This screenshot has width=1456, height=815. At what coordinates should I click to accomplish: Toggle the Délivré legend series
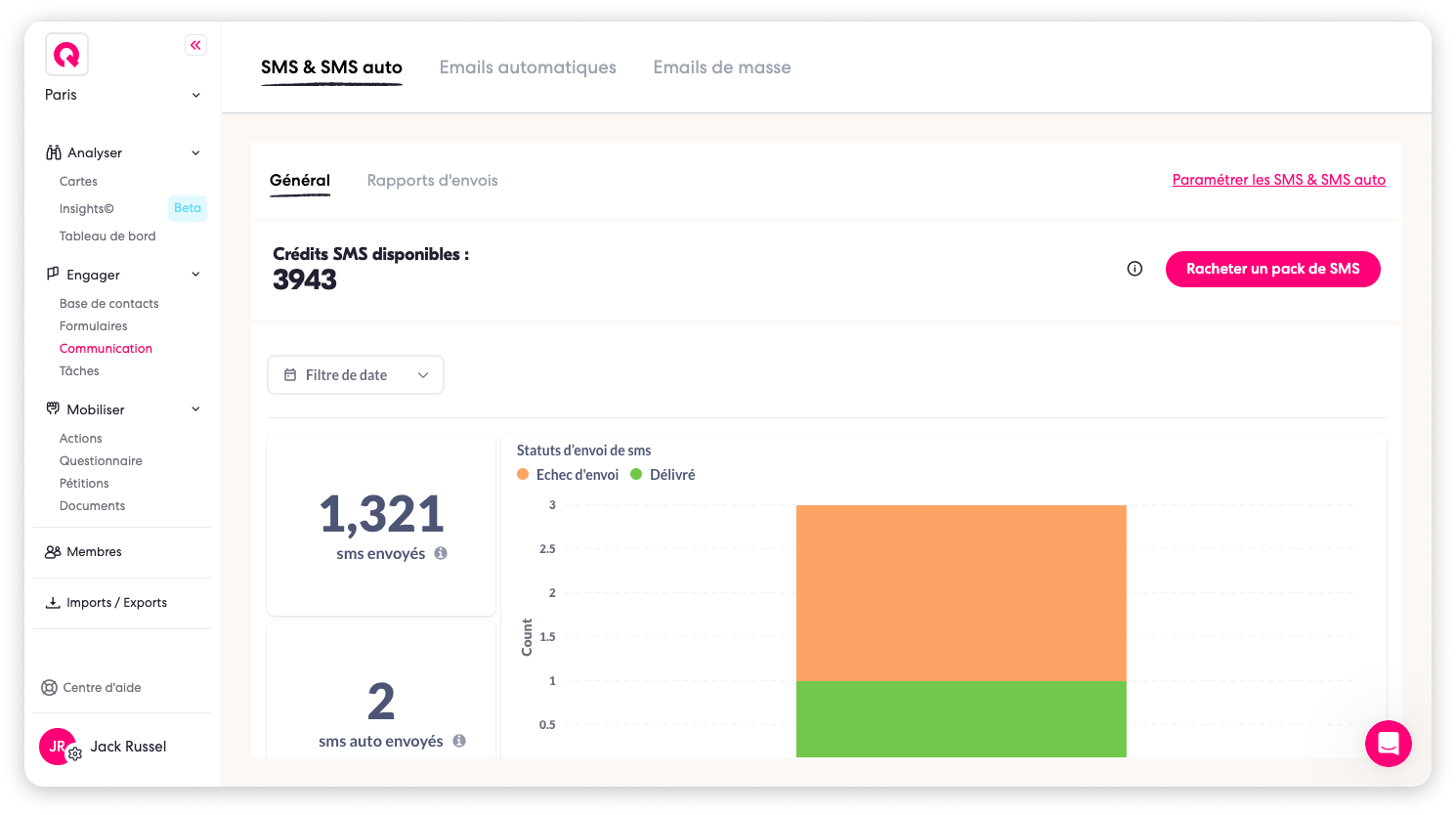(x=663, y=474)
